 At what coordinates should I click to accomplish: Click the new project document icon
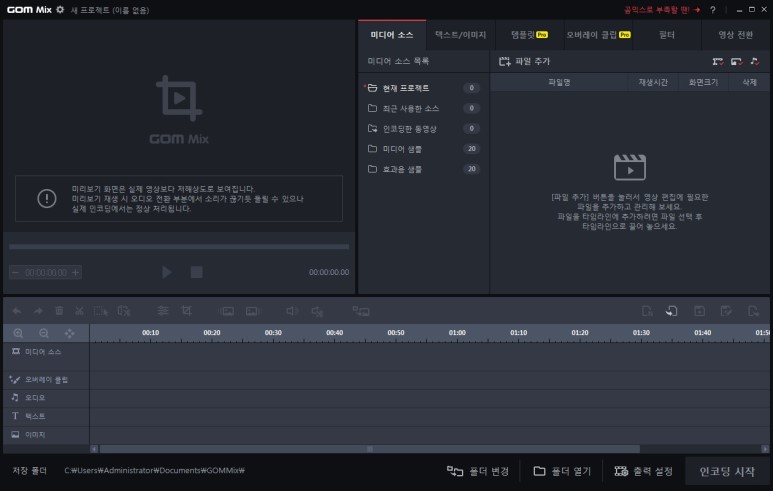tap(647, 311)
